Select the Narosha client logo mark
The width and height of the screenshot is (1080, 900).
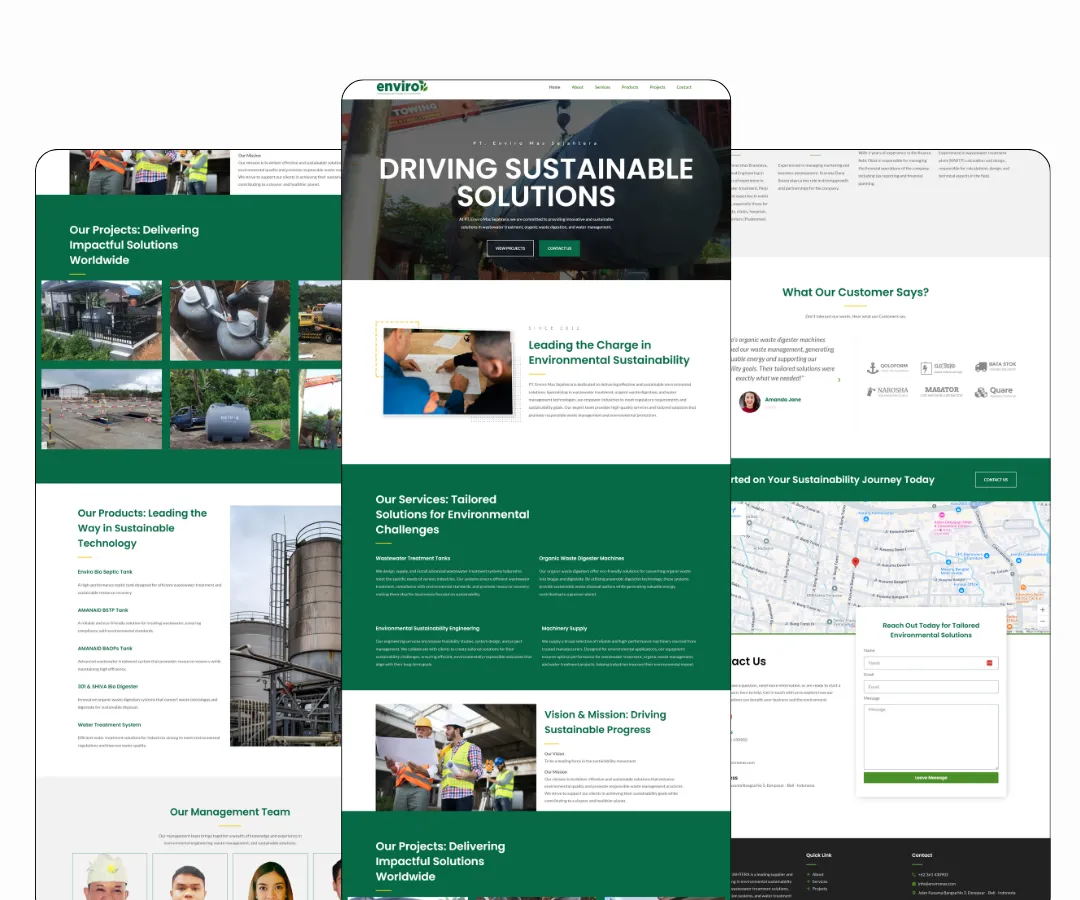coord(871,390)
